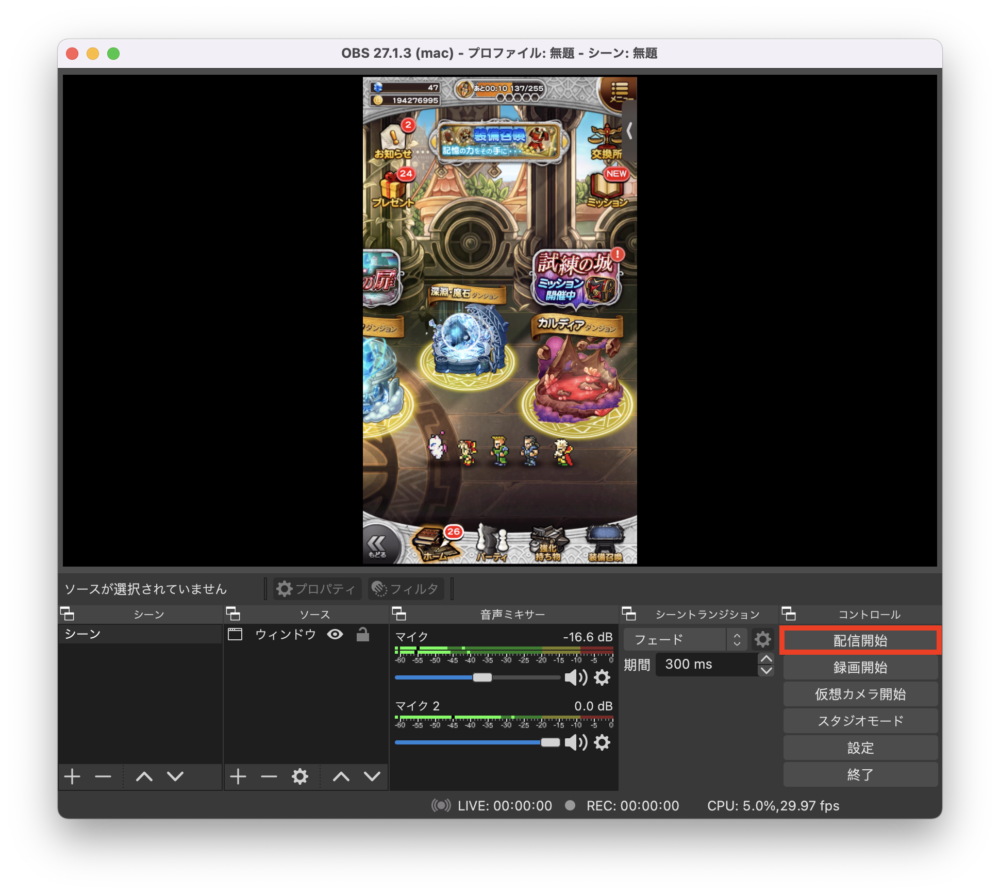The image size is (1000, 895).
Task: Toggle スタジオモード on
Action: (860, 721)
